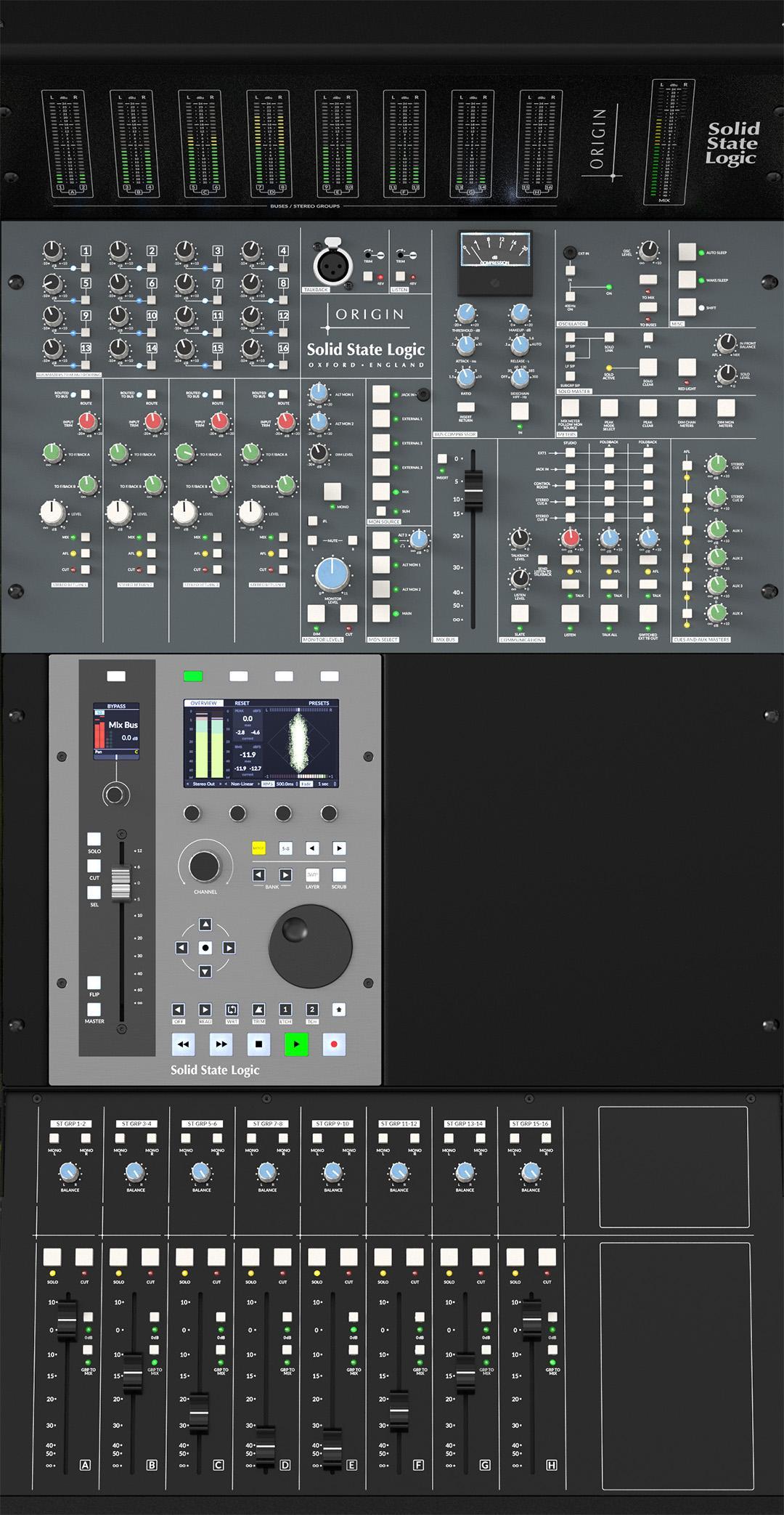784x1515 pixels.
Task: Enable Mono L on ST GRP 3-4
Action: point(120,1138)
